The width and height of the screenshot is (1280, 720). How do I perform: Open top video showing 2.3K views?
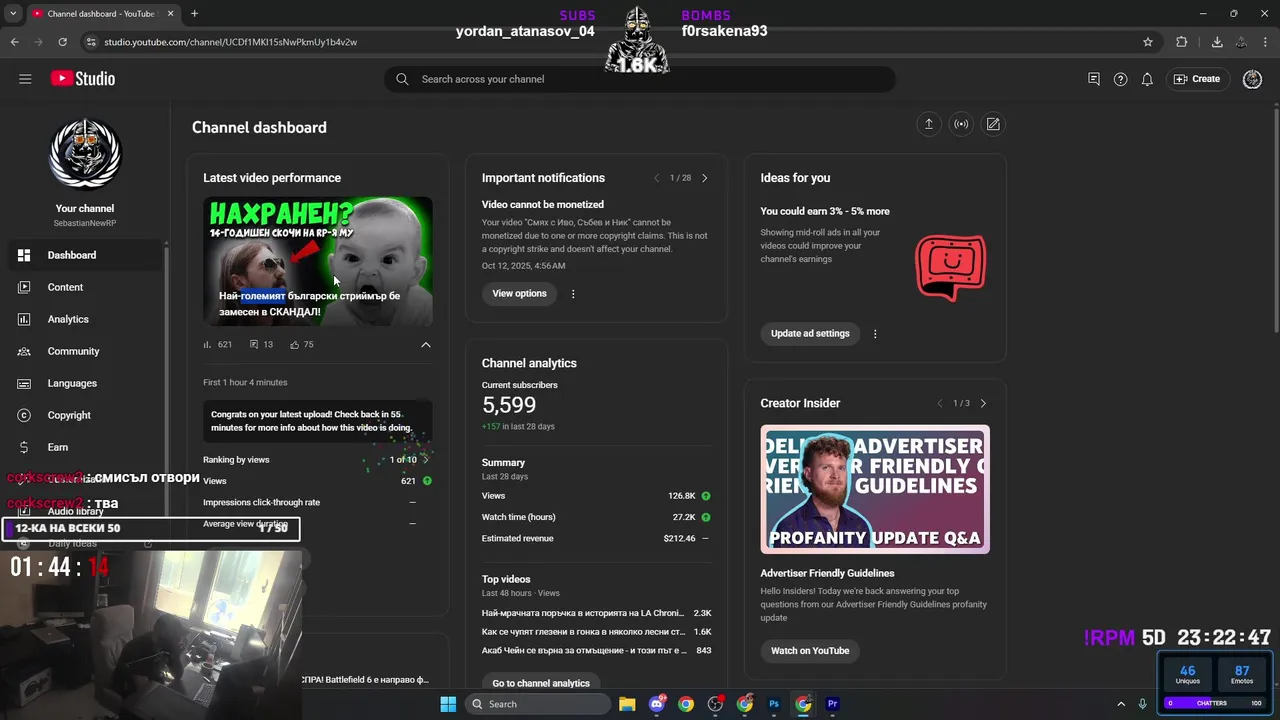point(596,613)
